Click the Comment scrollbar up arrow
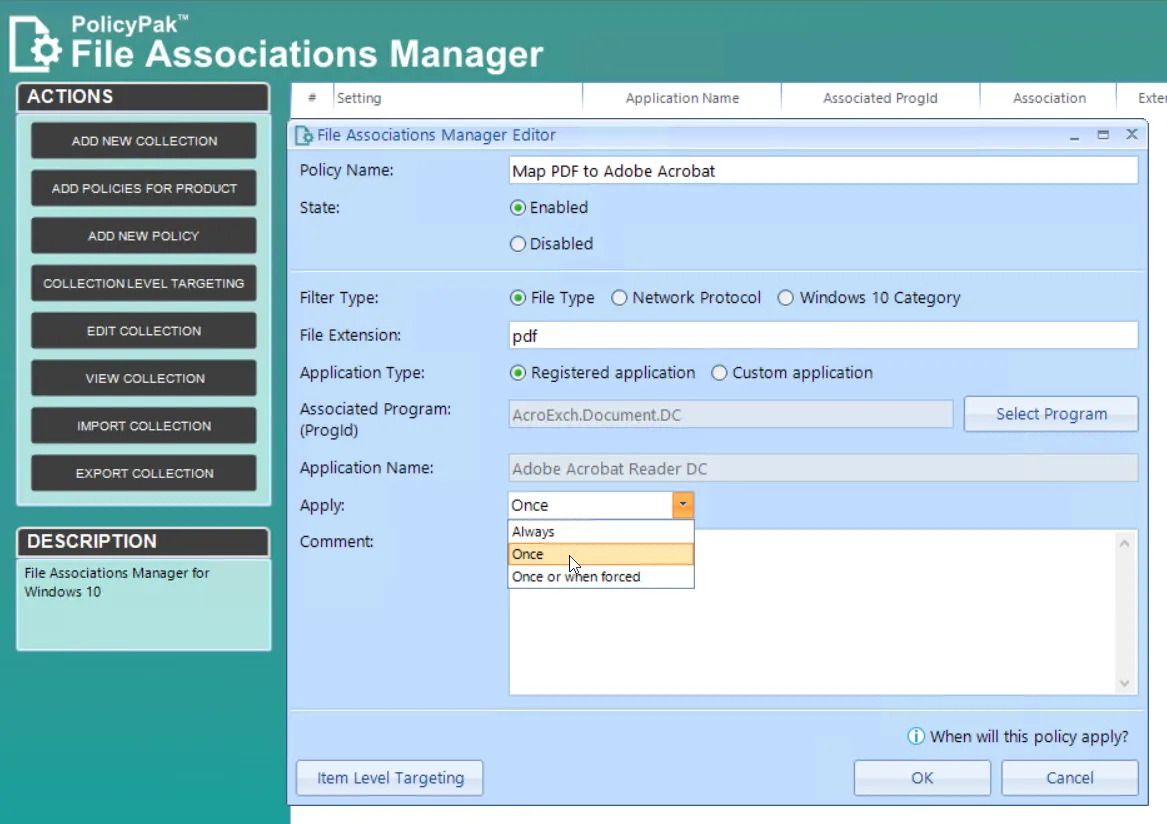 1125,543
